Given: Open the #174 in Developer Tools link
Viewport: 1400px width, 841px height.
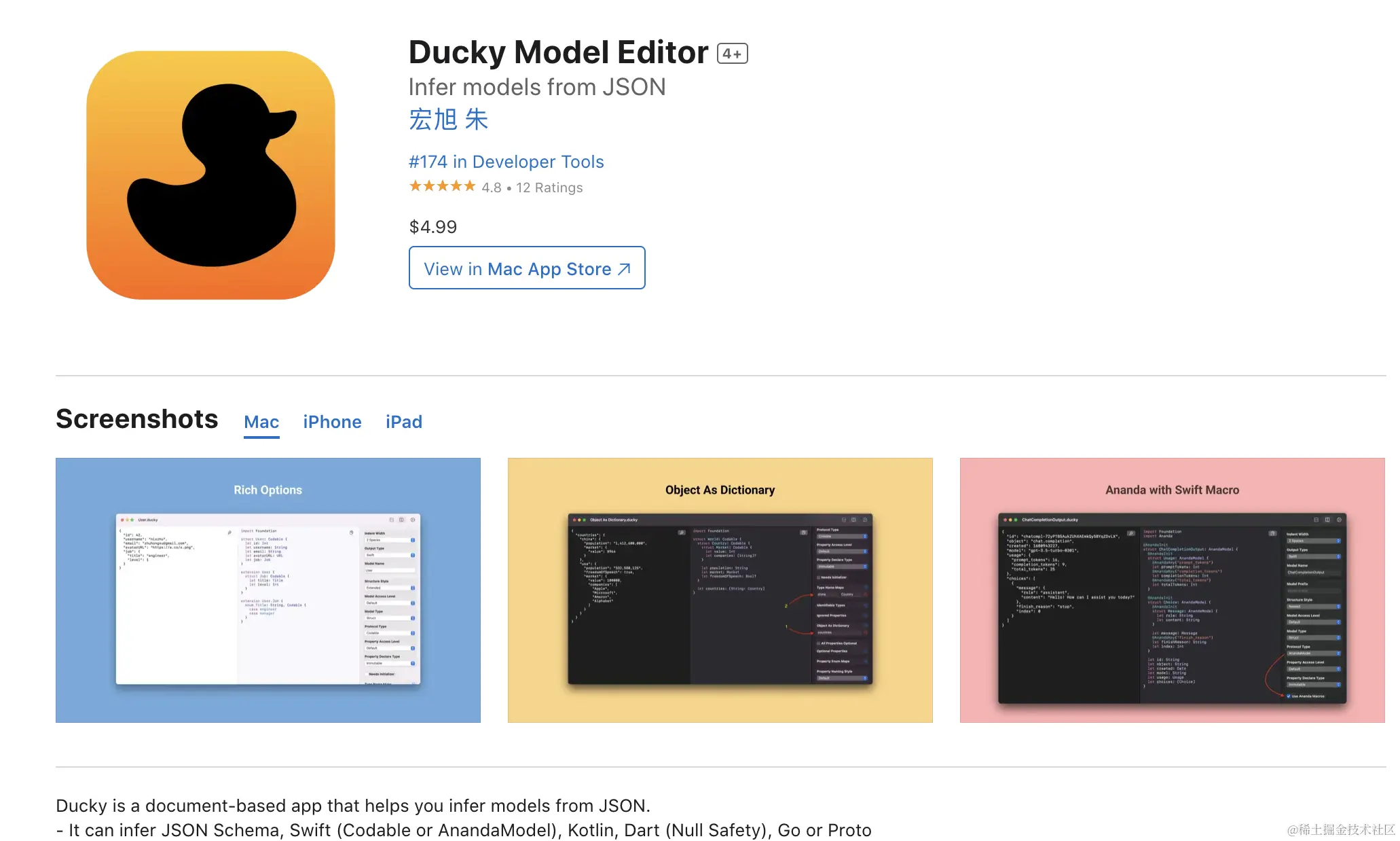Looking at the screenshot, I should pos(506,162).
